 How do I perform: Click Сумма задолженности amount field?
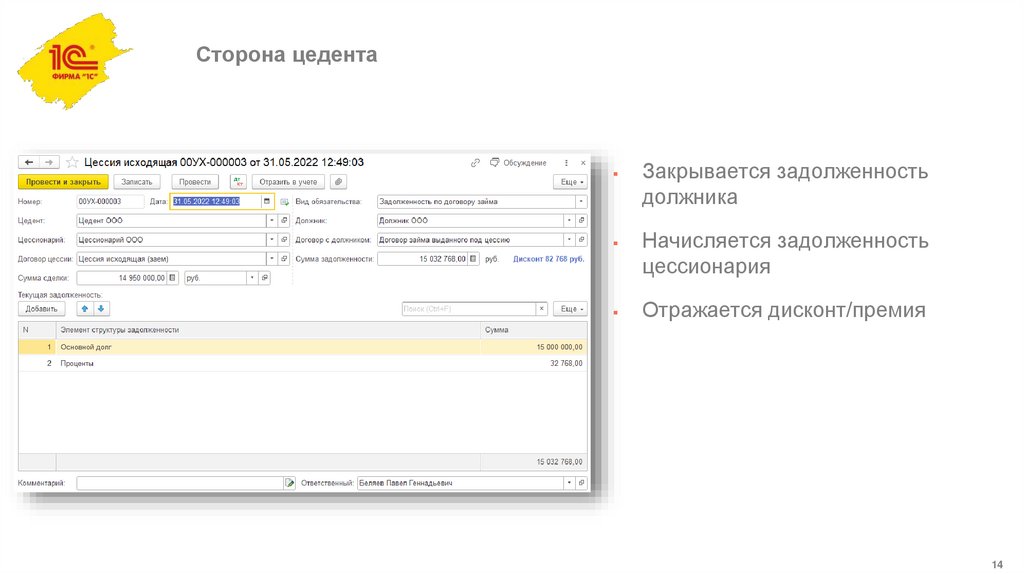(x=423, y=259)
